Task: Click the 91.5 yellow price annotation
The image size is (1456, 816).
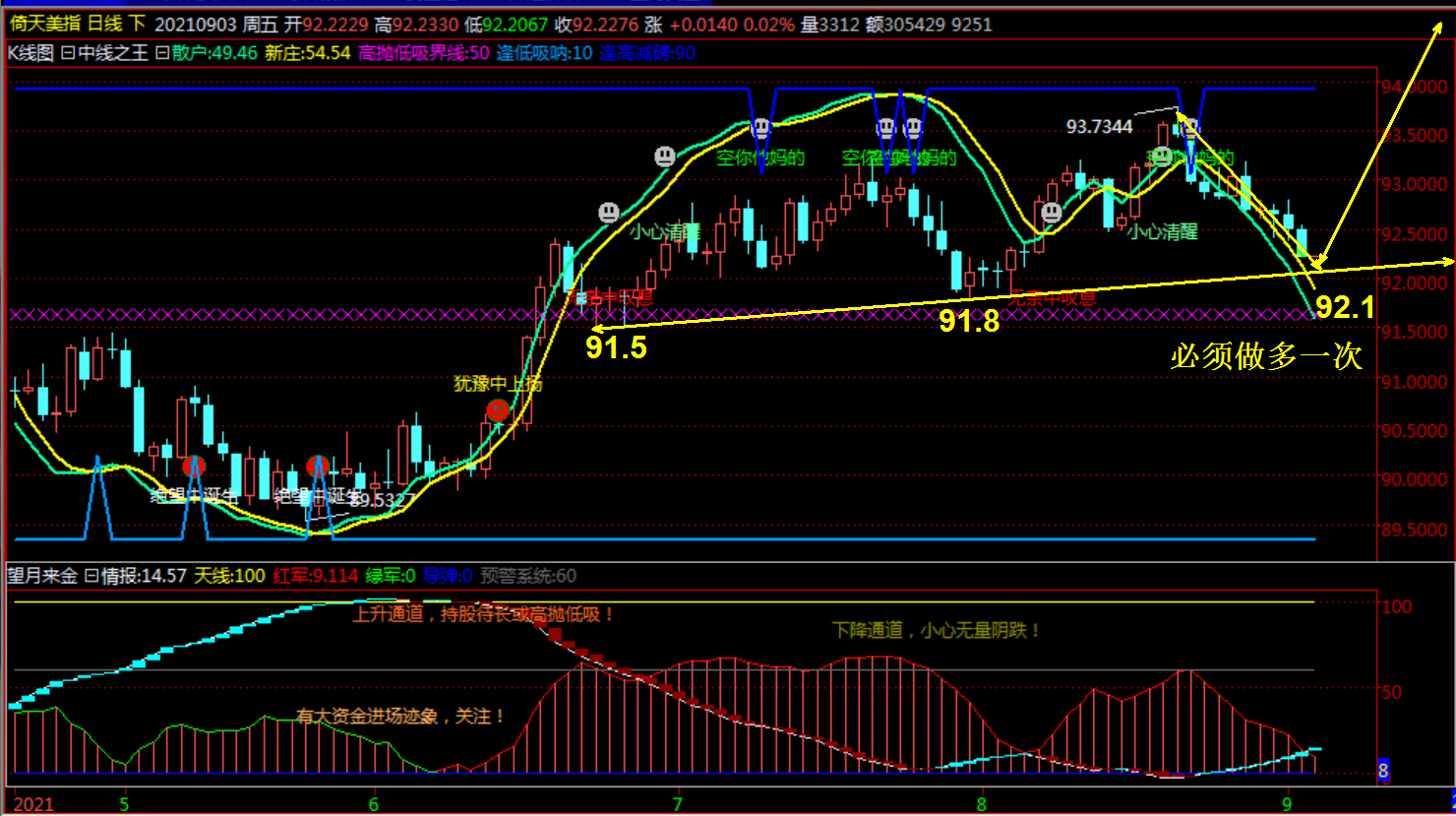Action: pyautogui.click(x=616, y=347)
